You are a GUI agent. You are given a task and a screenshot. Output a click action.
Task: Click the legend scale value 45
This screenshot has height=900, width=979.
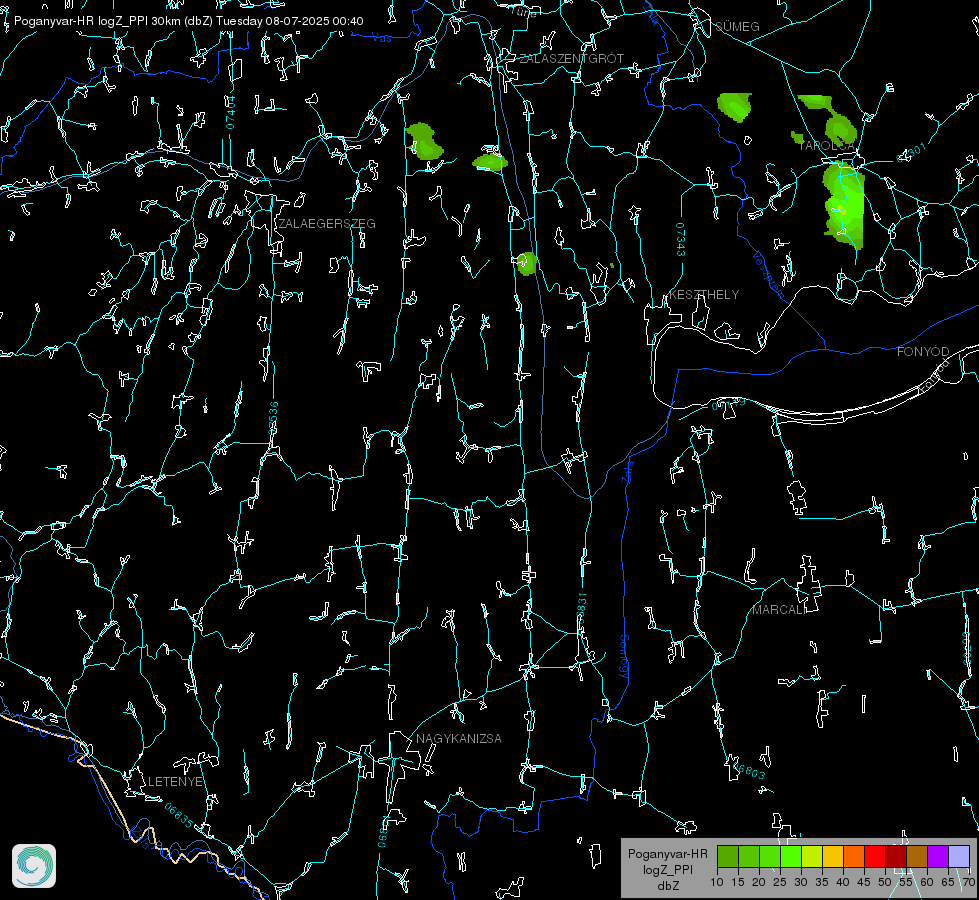tap(864, 883)
